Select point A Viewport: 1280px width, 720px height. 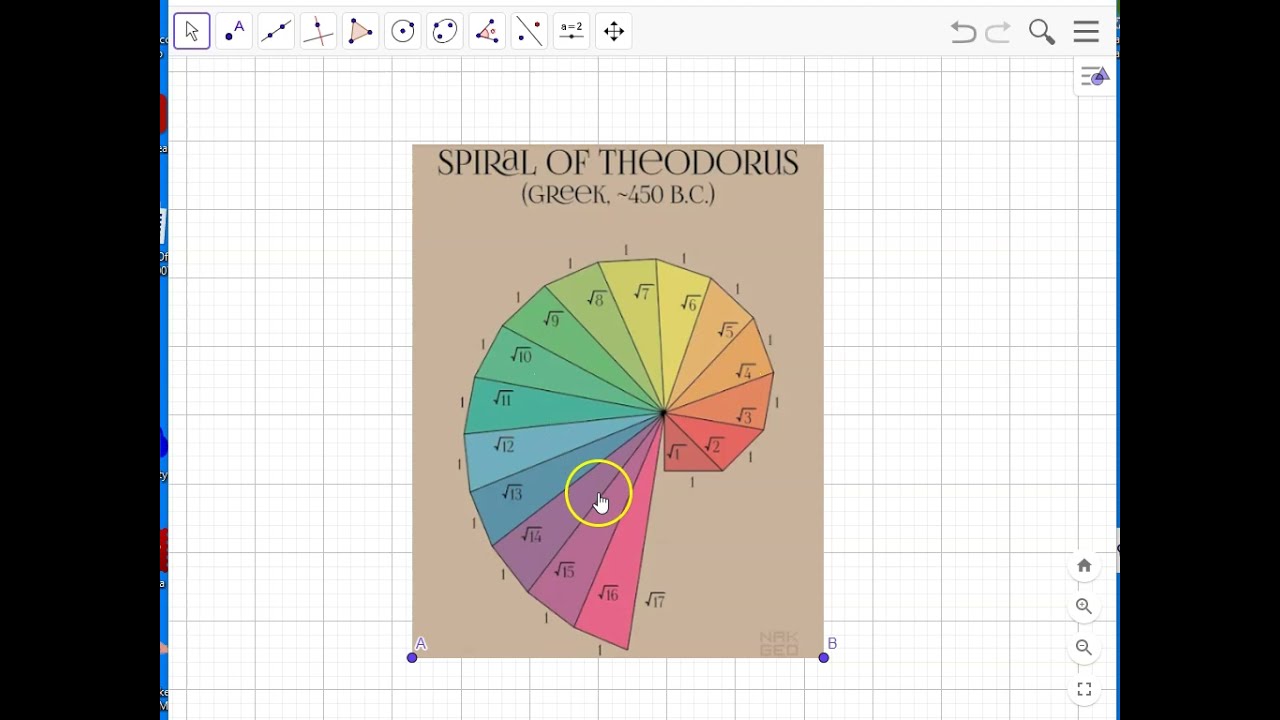pos(412,657)
